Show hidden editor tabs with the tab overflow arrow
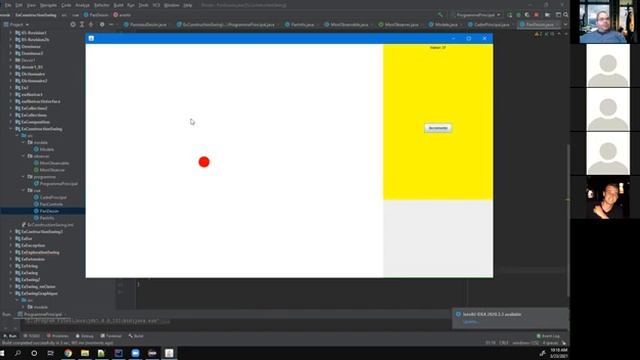Image resolution: width=640 pixels, height=360 pixels. click(x=565, y=24)
